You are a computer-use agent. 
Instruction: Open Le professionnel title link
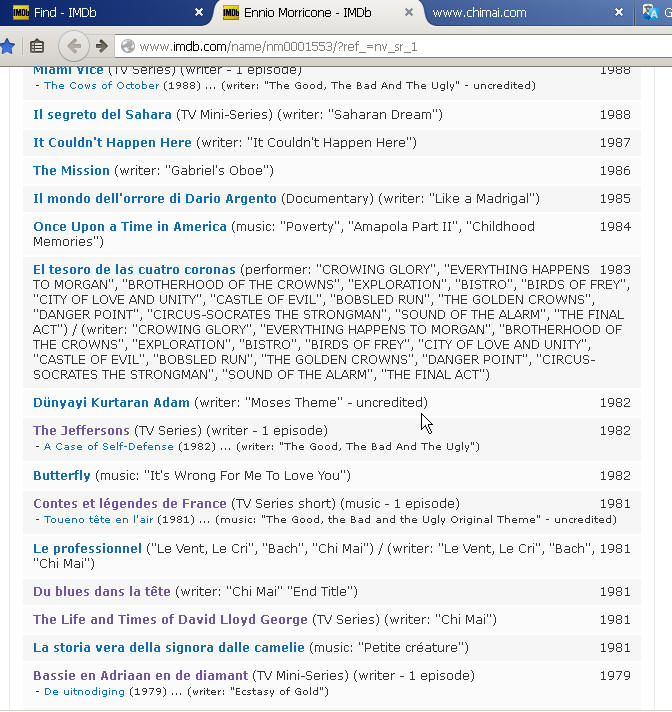[x=87, y=549]
